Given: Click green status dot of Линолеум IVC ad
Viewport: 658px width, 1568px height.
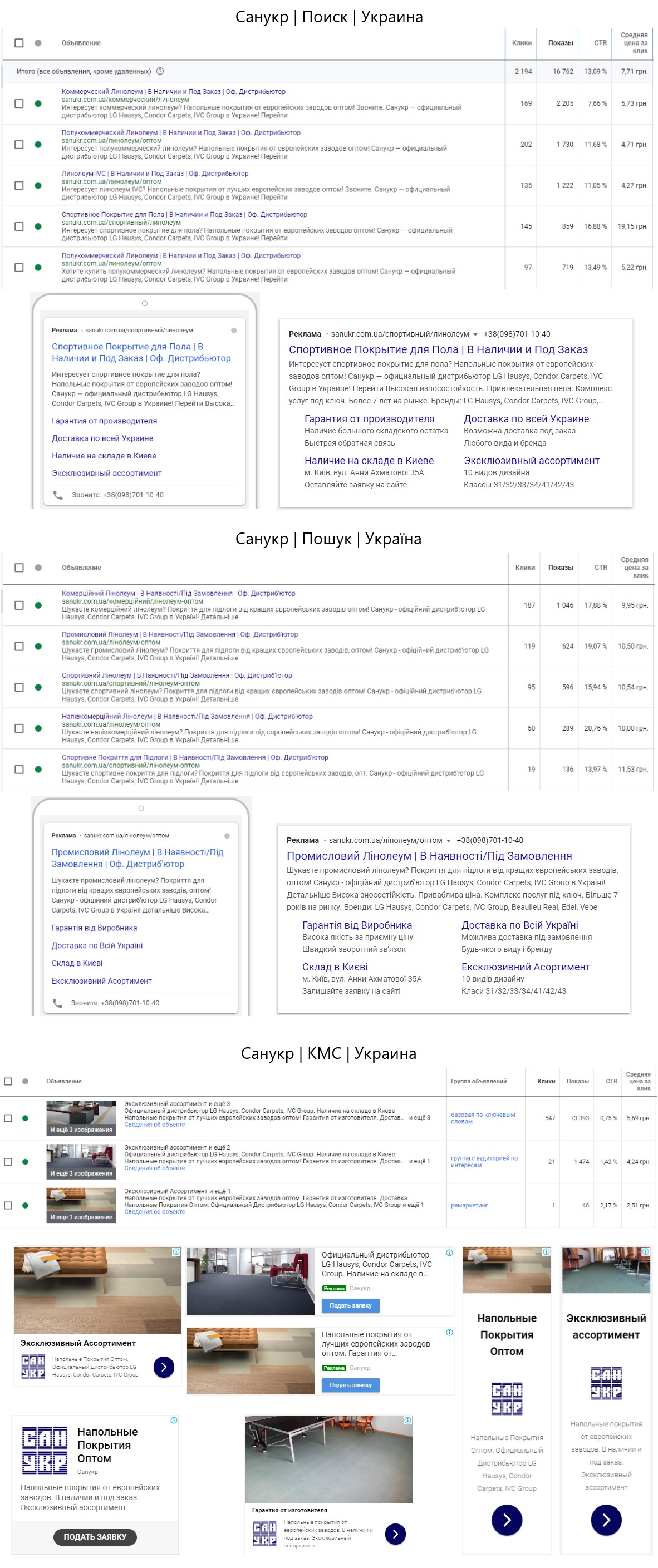Looking at the screenshot, I should tap(38, 186).
